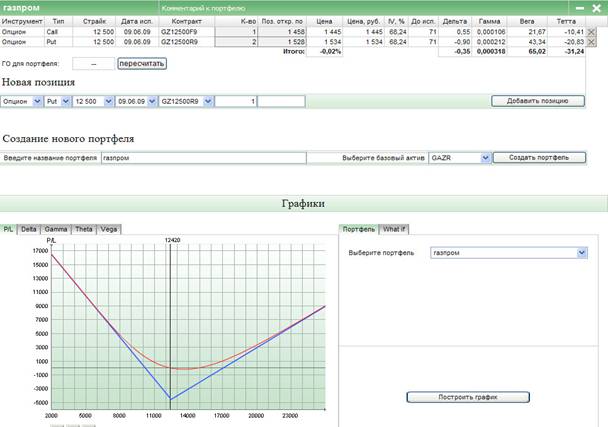Edit quantity cell 2 of Put option

(236, 42)
